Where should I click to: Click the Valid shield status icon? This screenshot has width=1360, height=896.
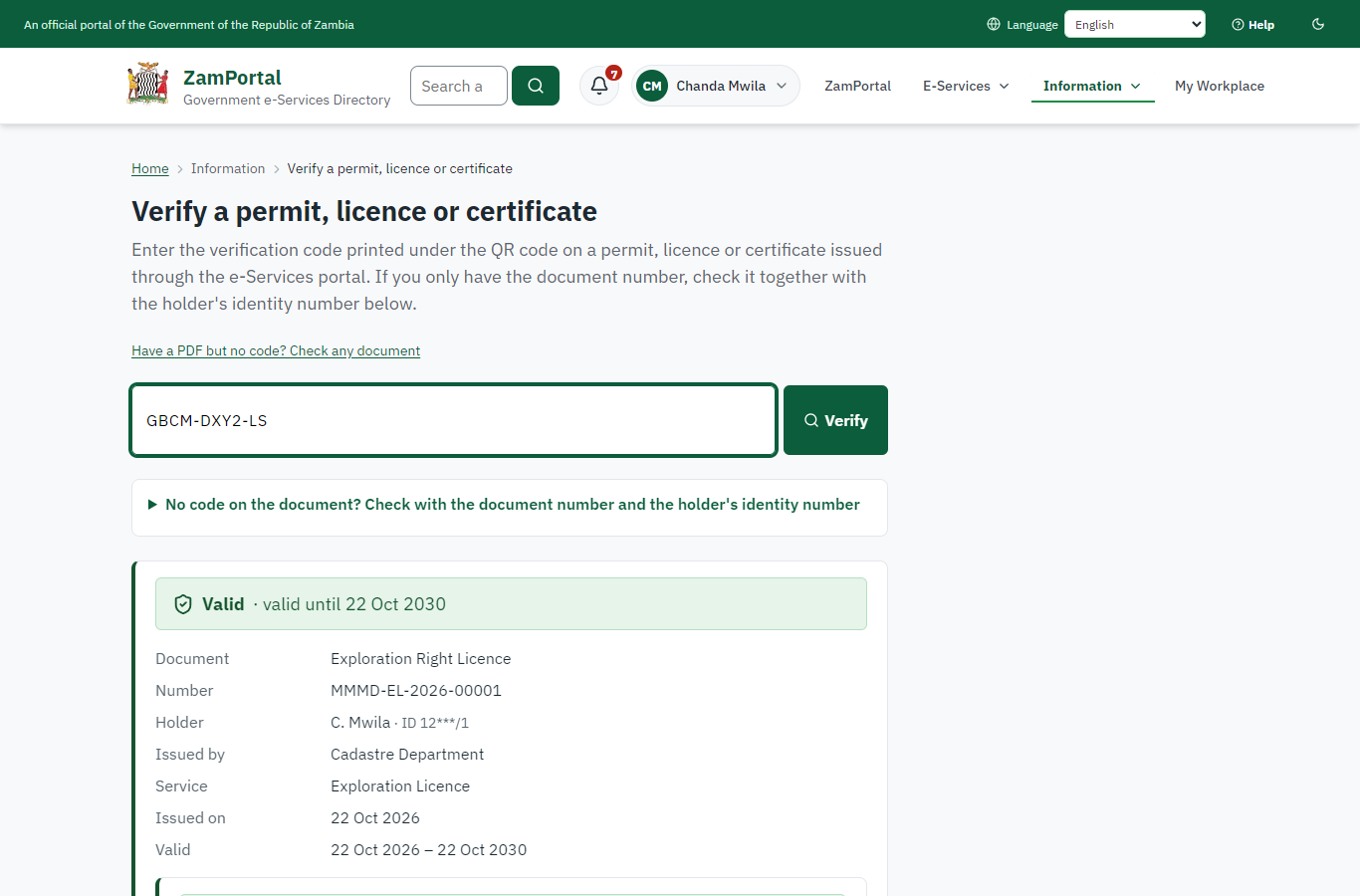click(x=183, y=604)
